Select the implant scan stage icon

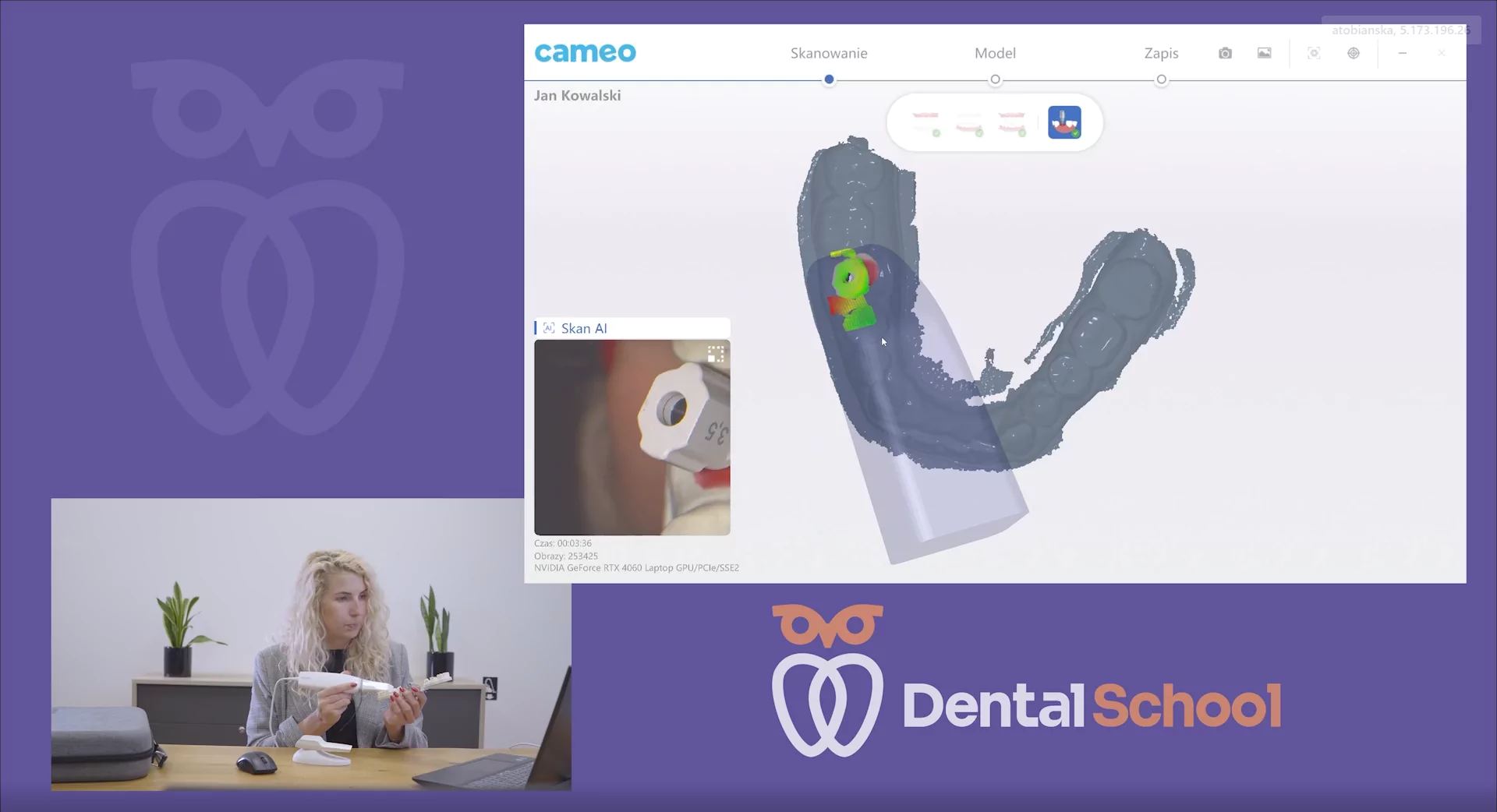tap(1064, 121)
